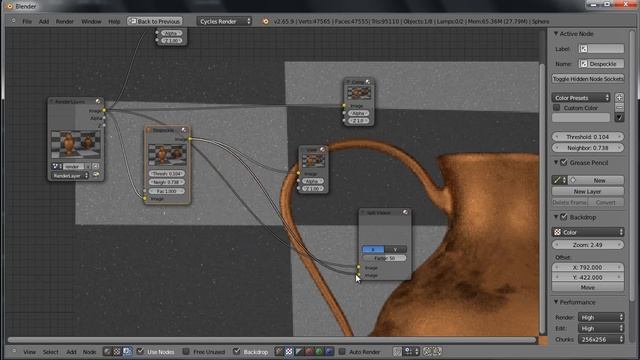Enable the Auto Render checkbox
640x360 pixels.
coord(342,351)
